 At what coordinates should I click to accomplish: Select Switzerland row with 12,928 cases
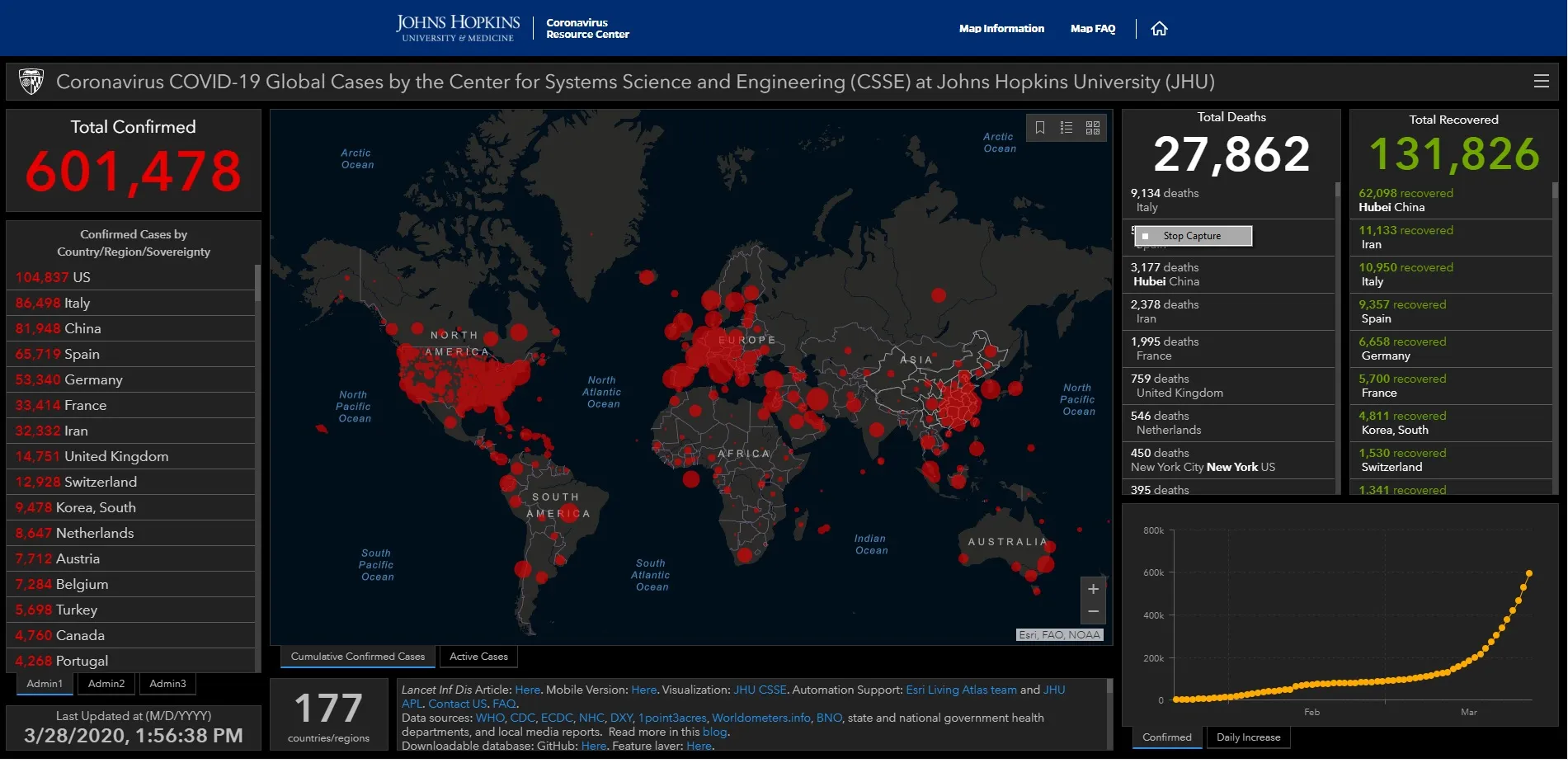132,482
